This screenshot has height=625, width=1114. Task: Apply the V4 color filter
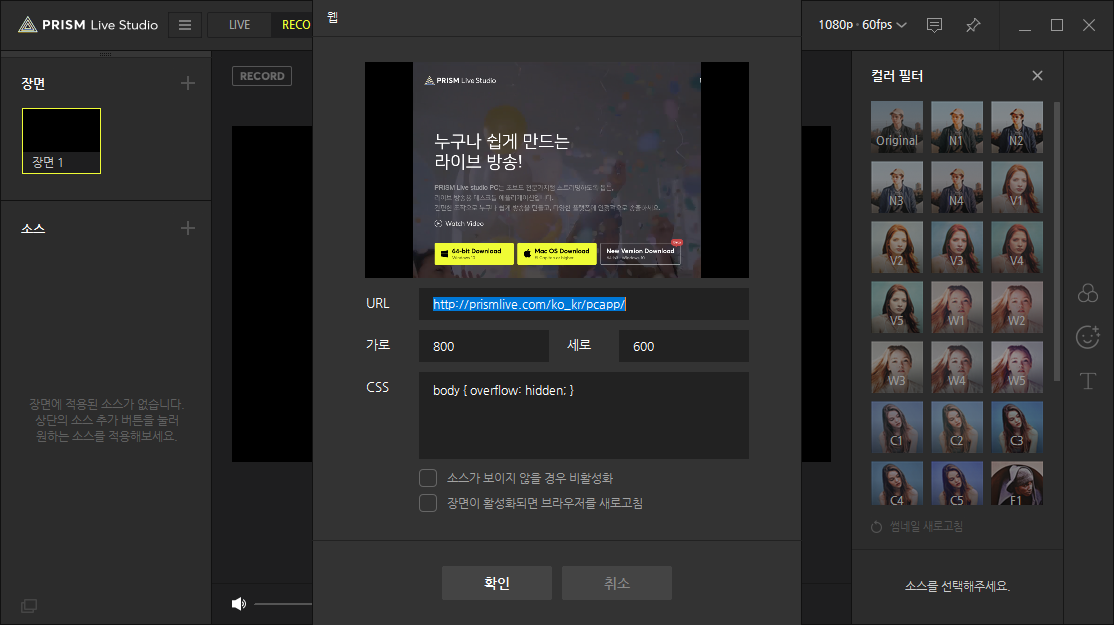point(1017,247)
